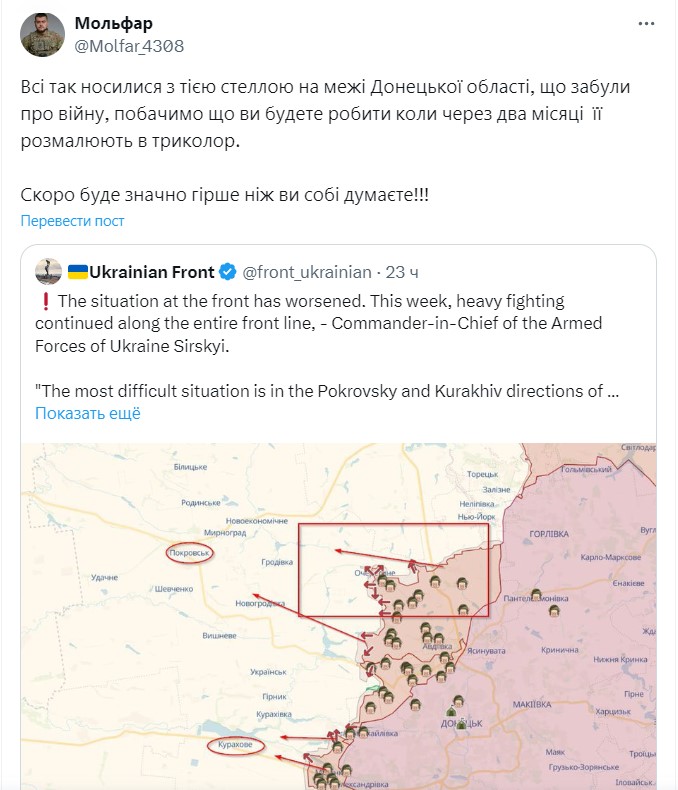Click the circled Покровськ map label
Viewport: 678px width, 790px height.
tap(190, 554)
